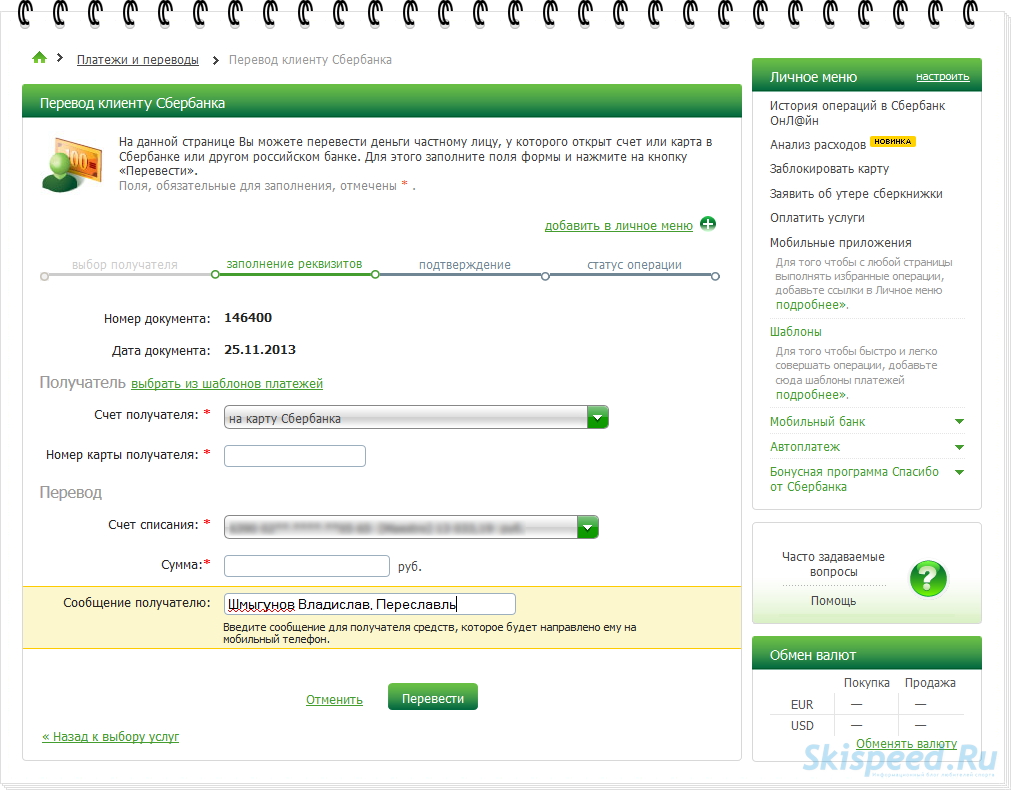
Task: Expand 'Бонусная программа Спасибо' section
Action: [867, 479]
